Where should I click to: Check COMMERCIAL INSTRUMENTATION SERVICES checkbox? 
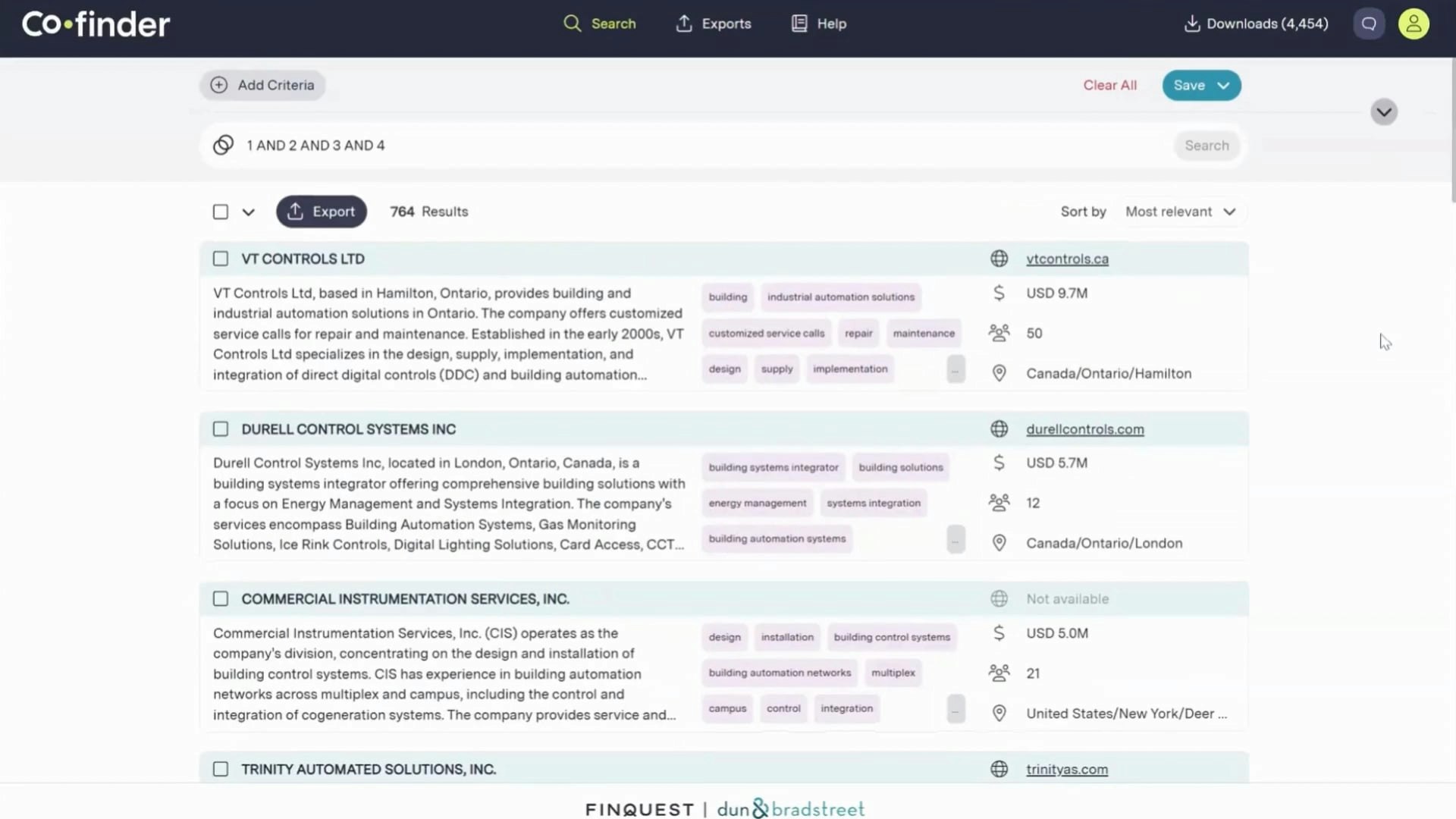[221, 599]
